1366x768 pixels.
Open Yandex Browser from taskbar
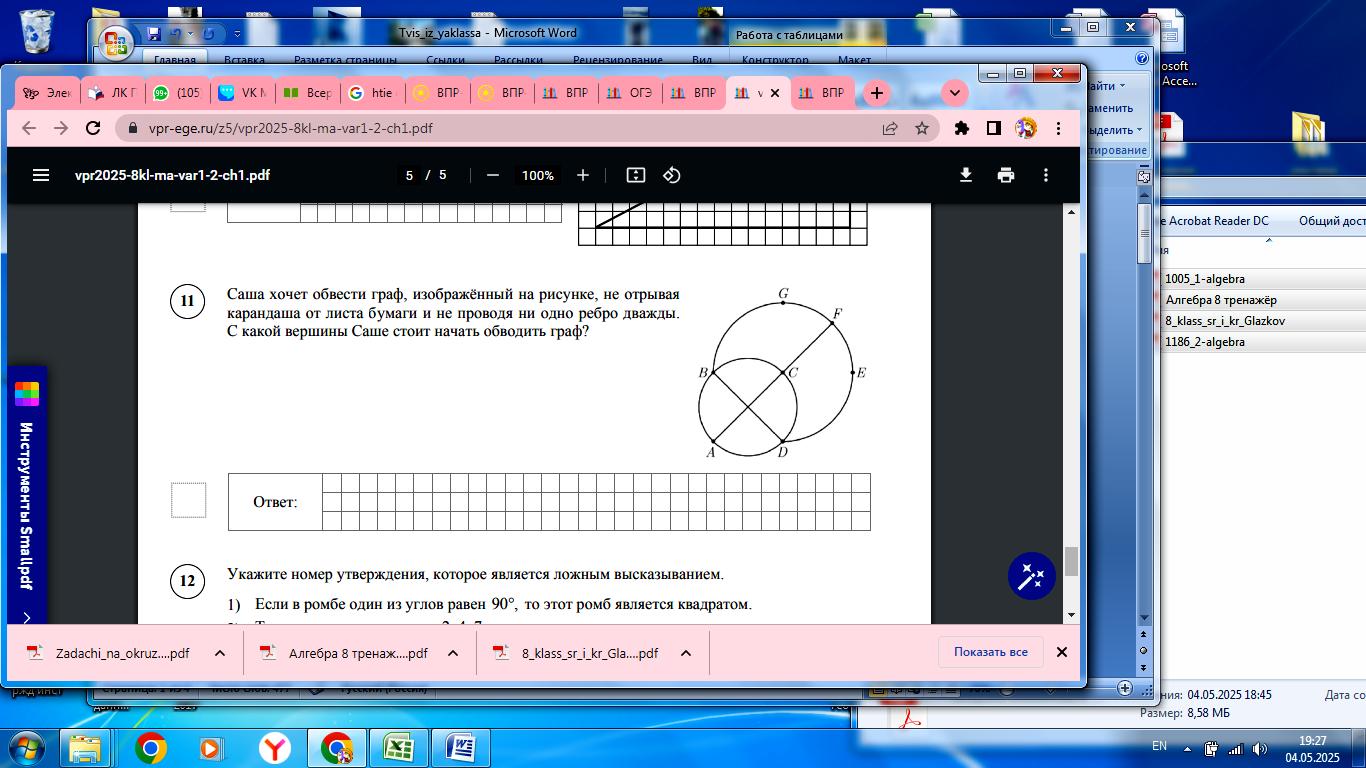[274, 748]
